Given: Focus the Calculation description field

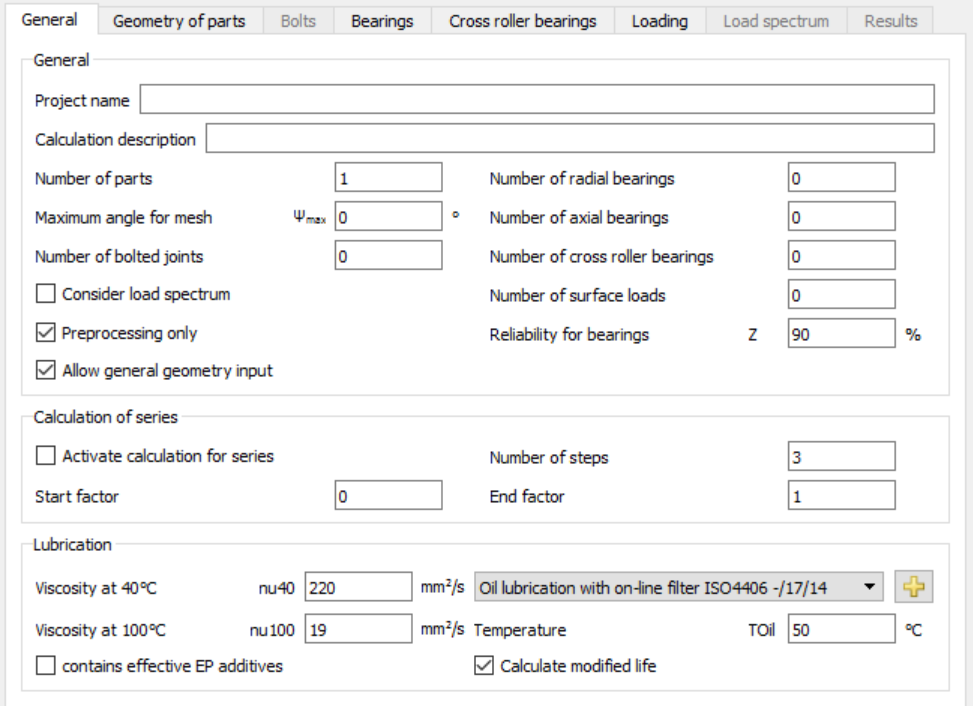Looking at the screenshot, I should coord(569,139).
